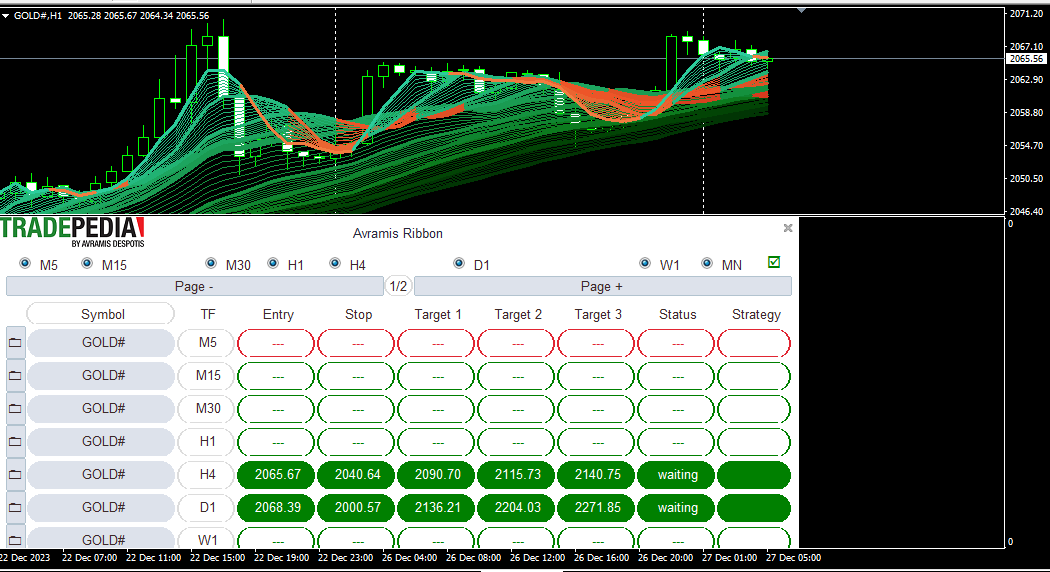Click the 22 Dec 23:00 time axis label
Image resolution: width=1050 pixels, height=572 pixels.
click(x=345, y=557)
